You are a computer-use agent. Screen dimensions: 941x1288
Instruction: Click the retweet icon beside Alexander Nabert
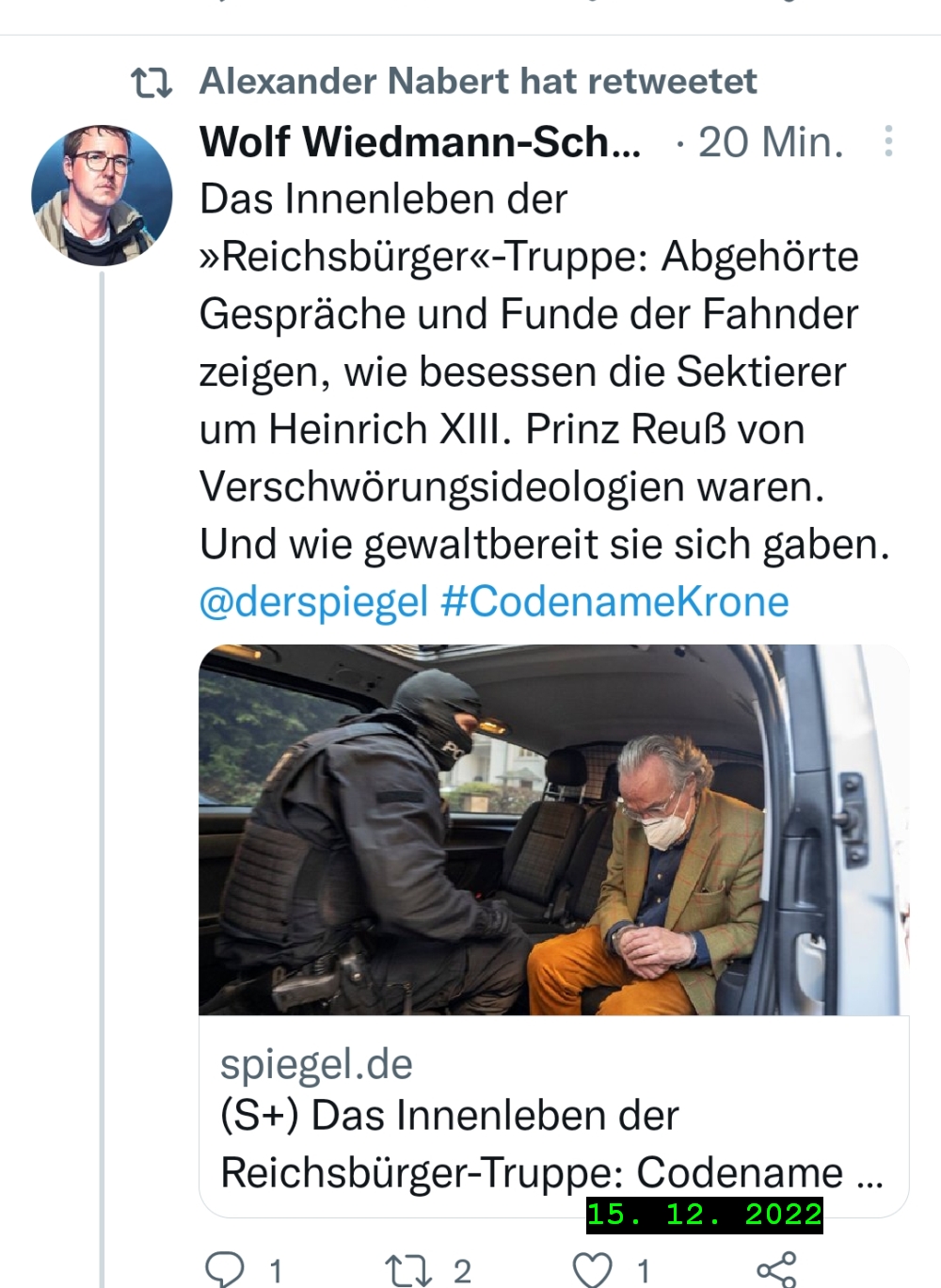pyautogui.click(x=152, y=83)
